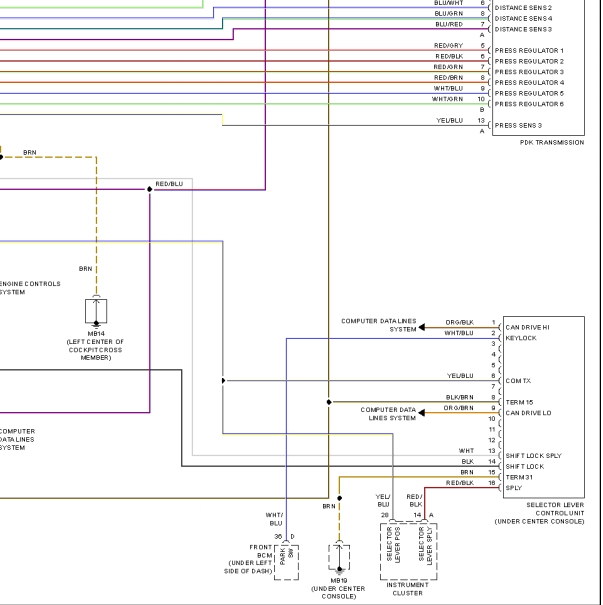This screenshot has height=605, width=603.
Task: Click the INSTRUMENT CLUSTER caption
Action: pos(407,589)
